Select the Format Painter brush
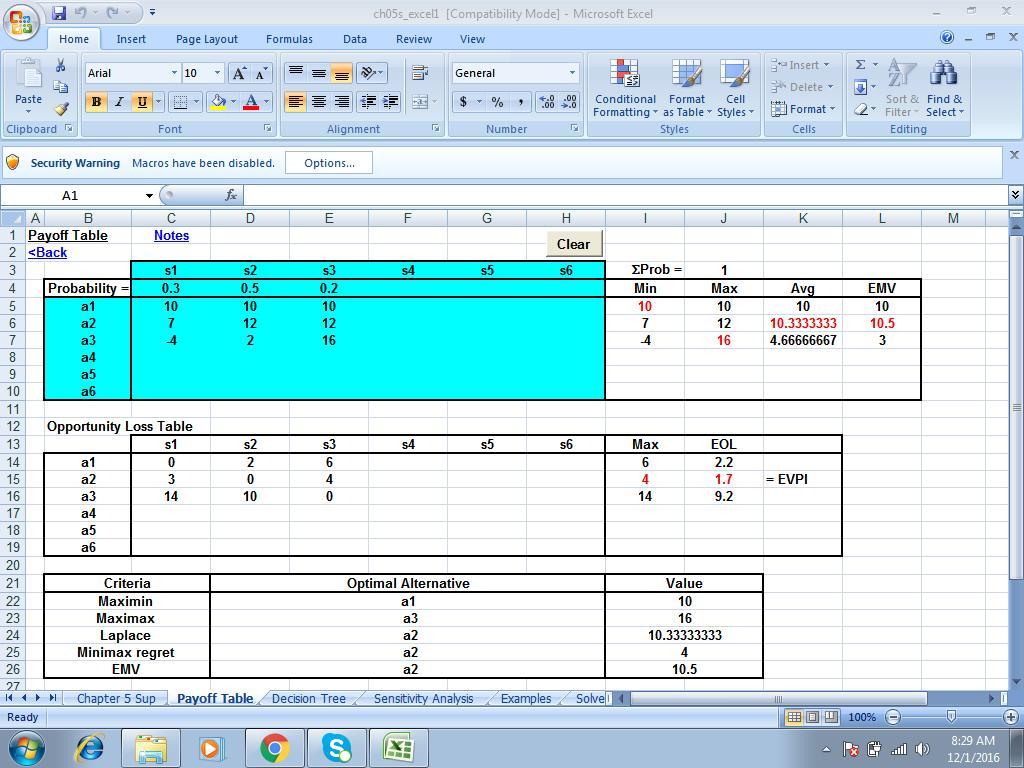The height and width of the screenshot is (768, 1024). pos(61,108)
